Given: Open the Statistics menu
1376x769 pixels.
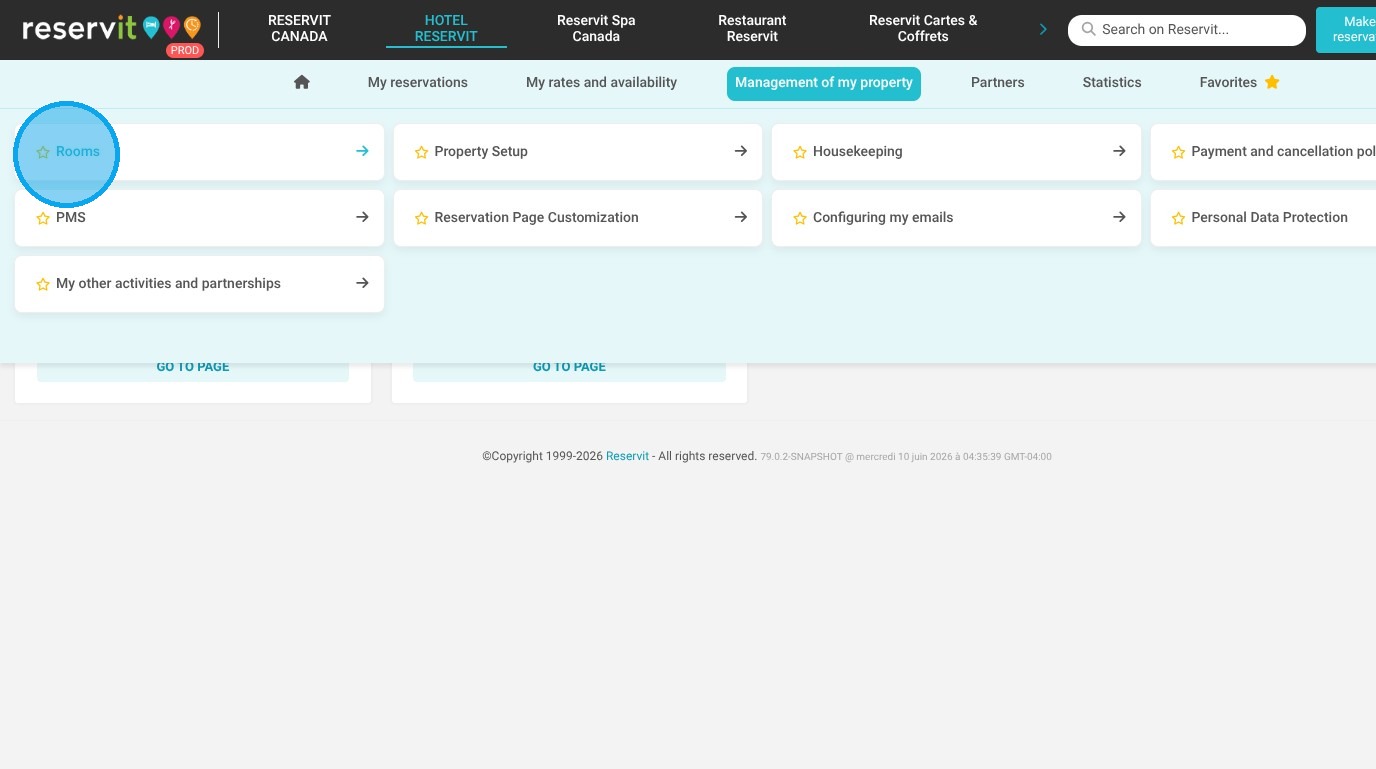Looking at the screenshot, I should coord(1112,83).
